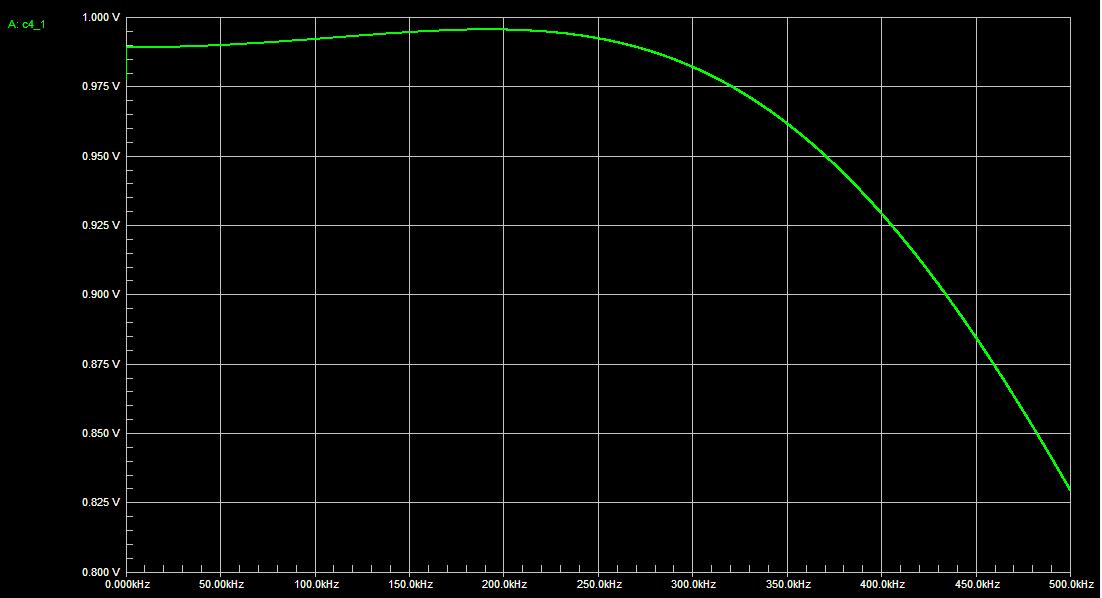The image size is (1102, 598).
Task: Click the 0.950 V axis label
Action: (x=101, y=154)
